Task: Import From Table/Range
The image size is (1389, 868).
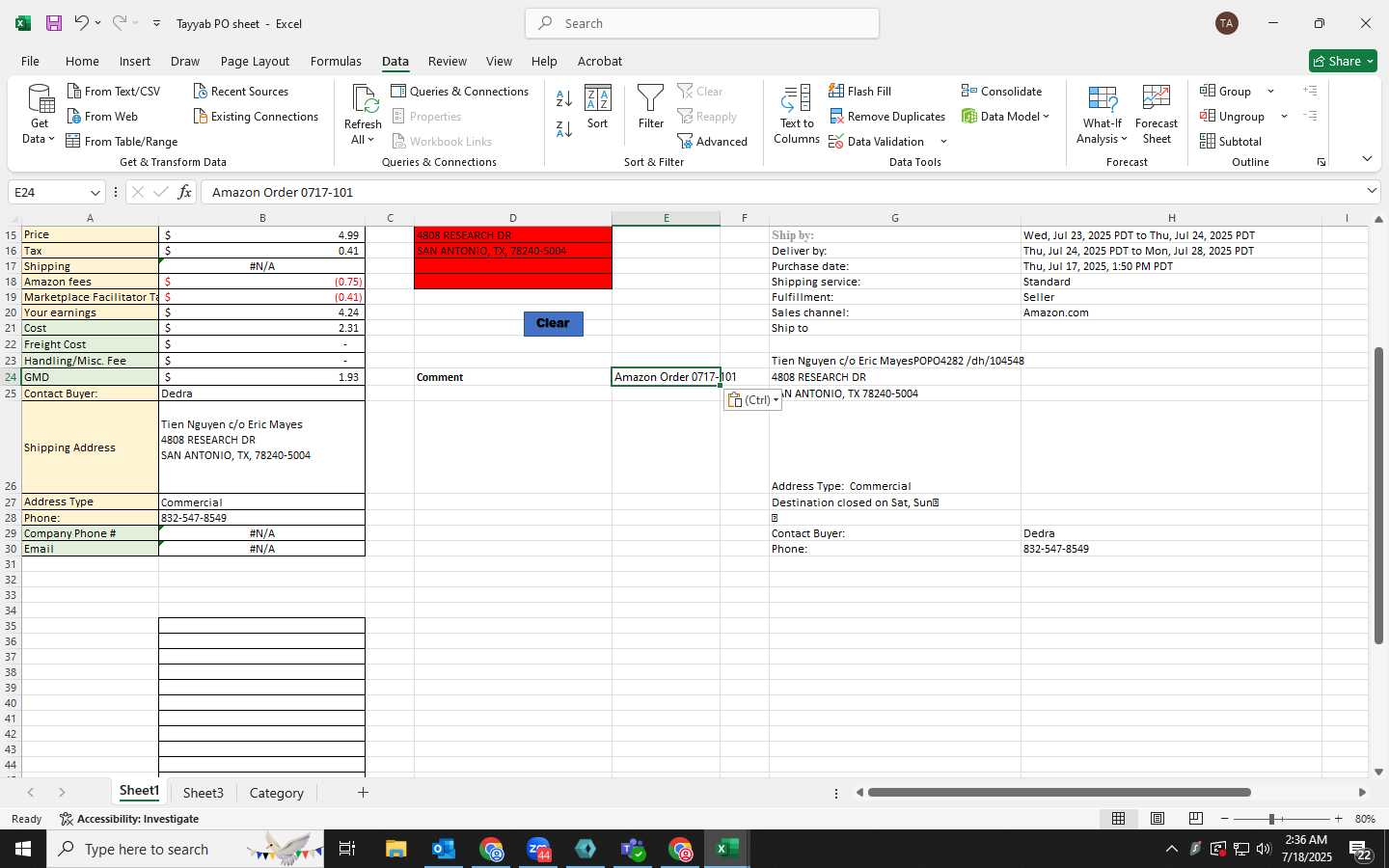Action: [122, 141]
